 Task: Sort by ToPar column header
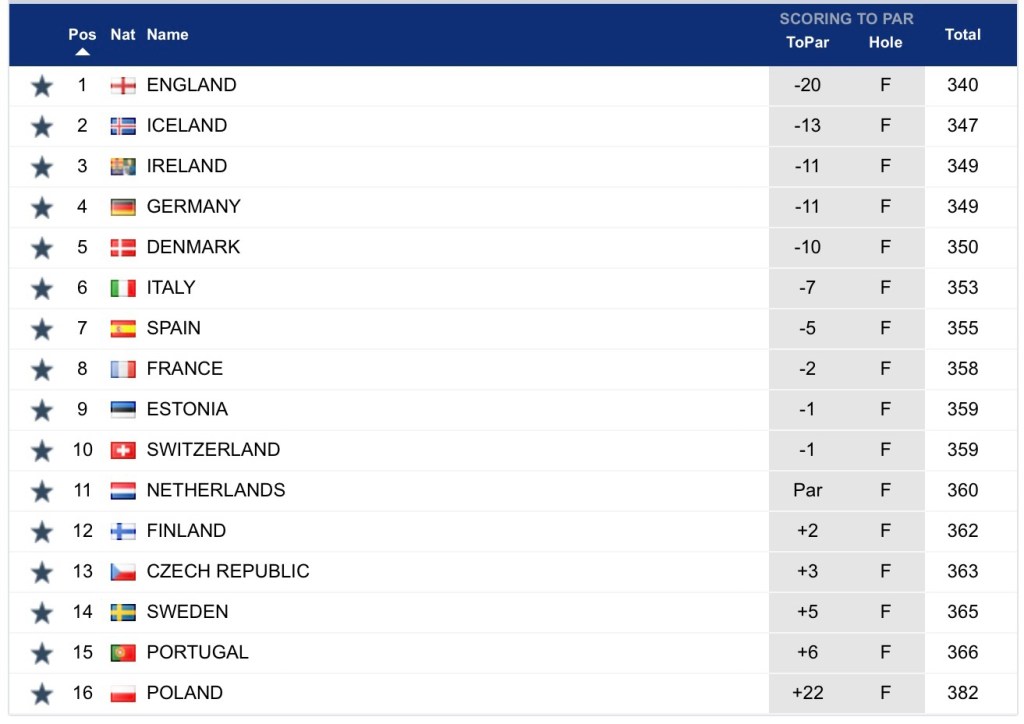pyautogui.click(x=807, y=42)
